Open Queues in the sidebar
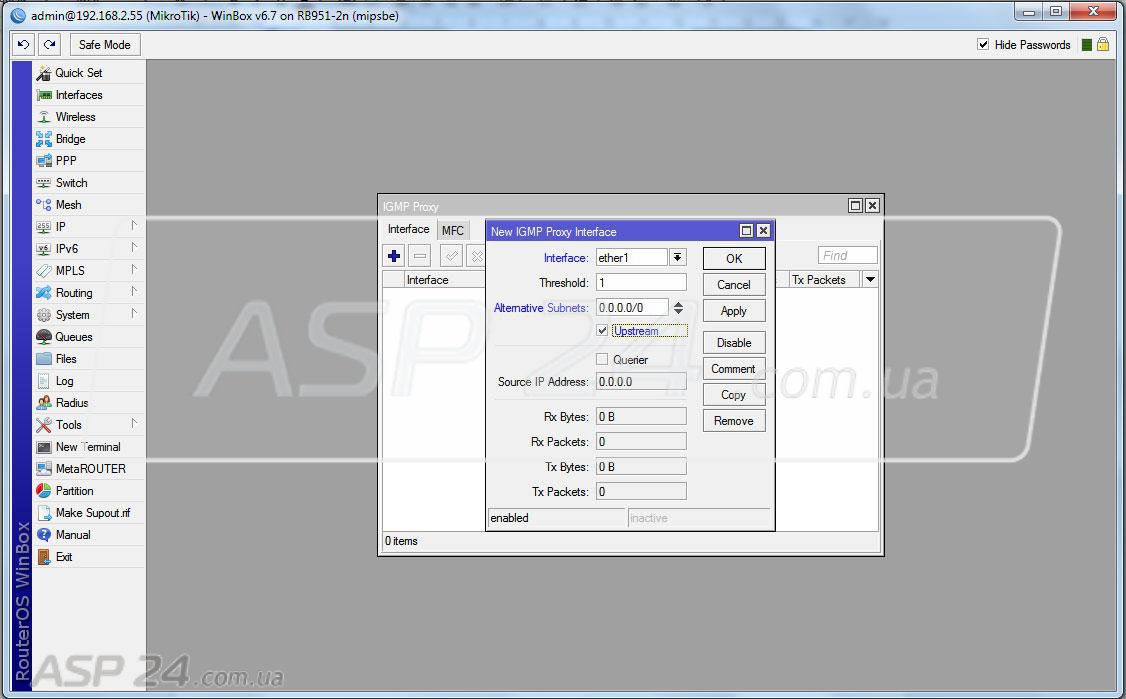The width and height of the screenshot is (1126, 699). 73,337
